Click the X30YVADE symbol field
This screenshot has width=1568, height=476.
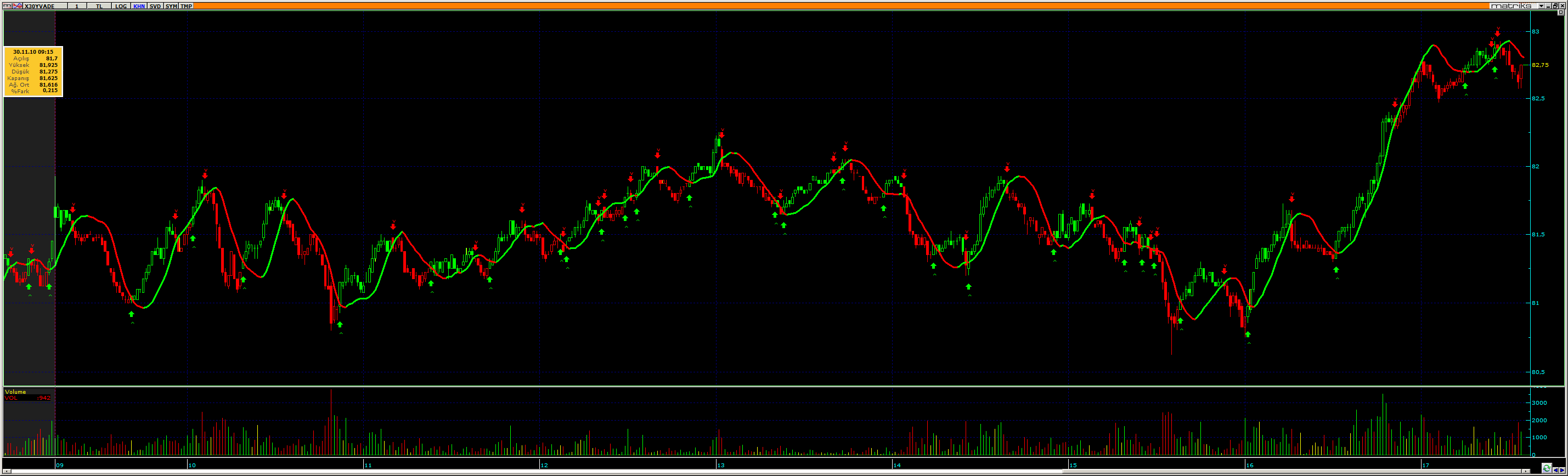tap(45, 6)
